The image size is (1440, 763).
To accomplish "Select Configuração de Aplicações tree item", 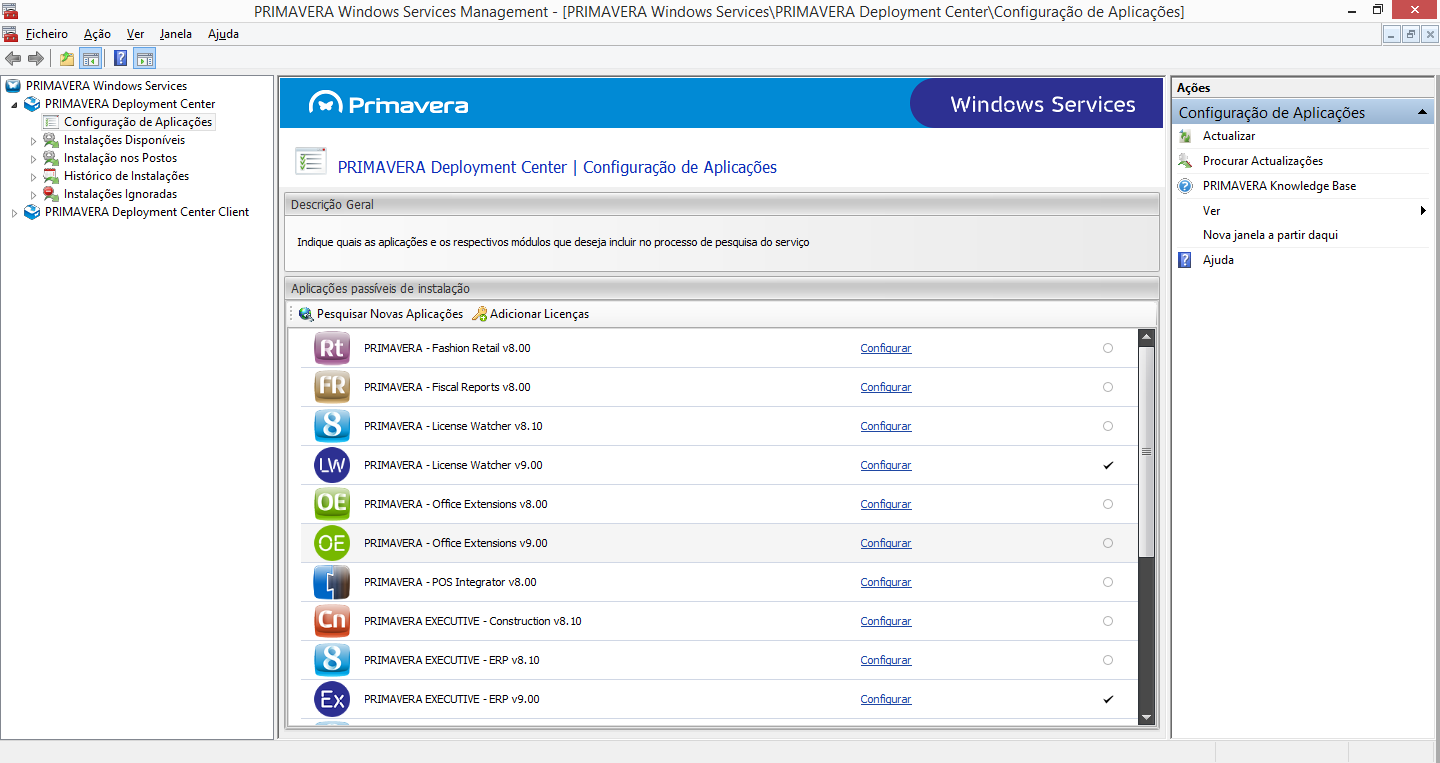I will coord(138,122).
